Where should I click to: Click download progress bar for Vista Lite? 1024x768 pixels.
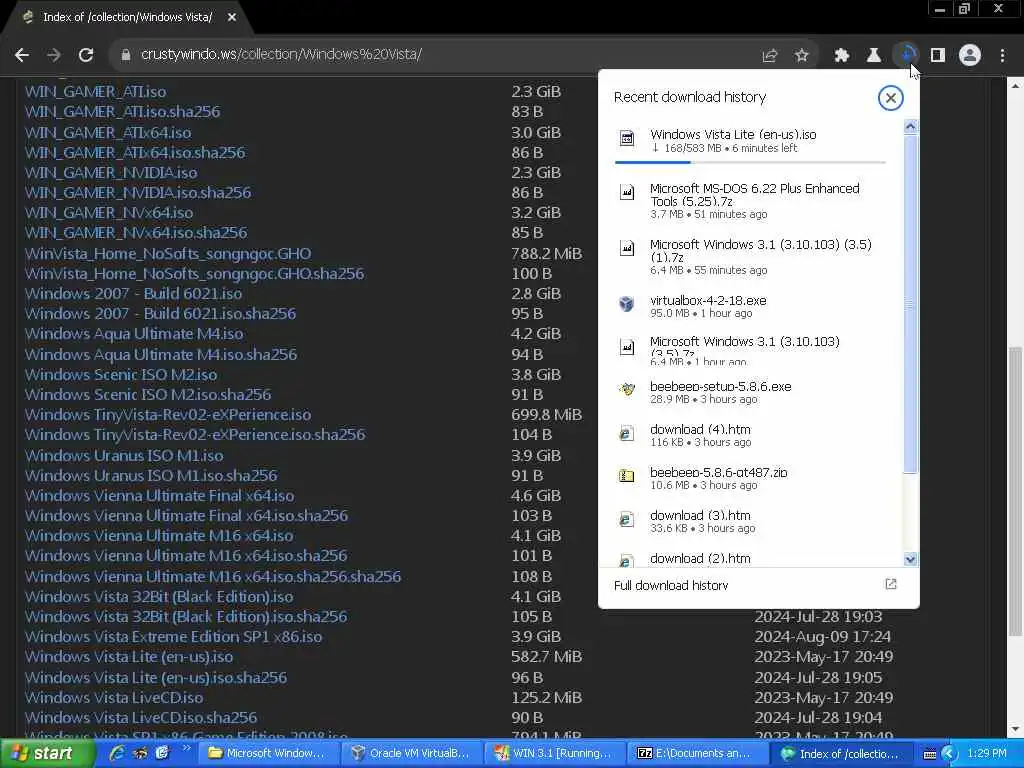click(750, 161)
